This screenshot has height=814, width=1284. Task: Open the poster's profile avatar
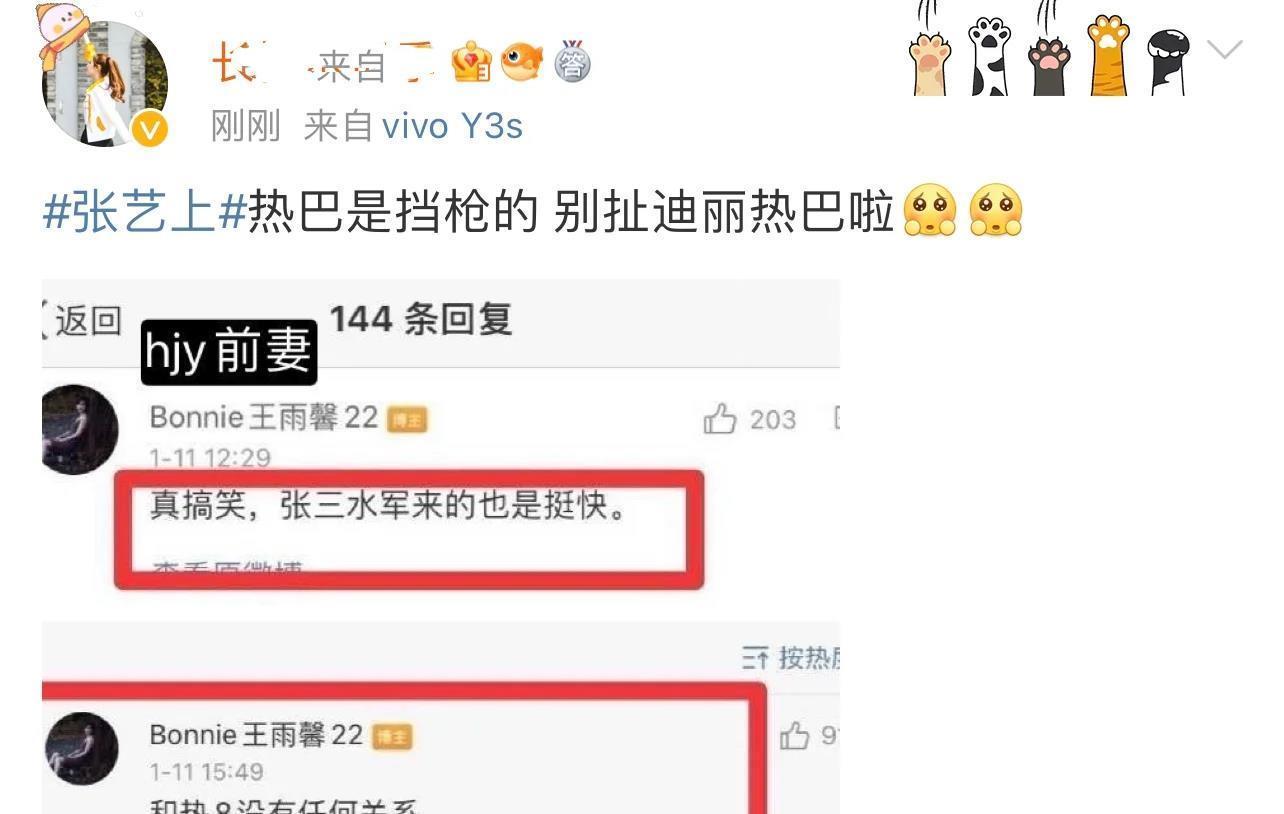(x=104, y=82)
